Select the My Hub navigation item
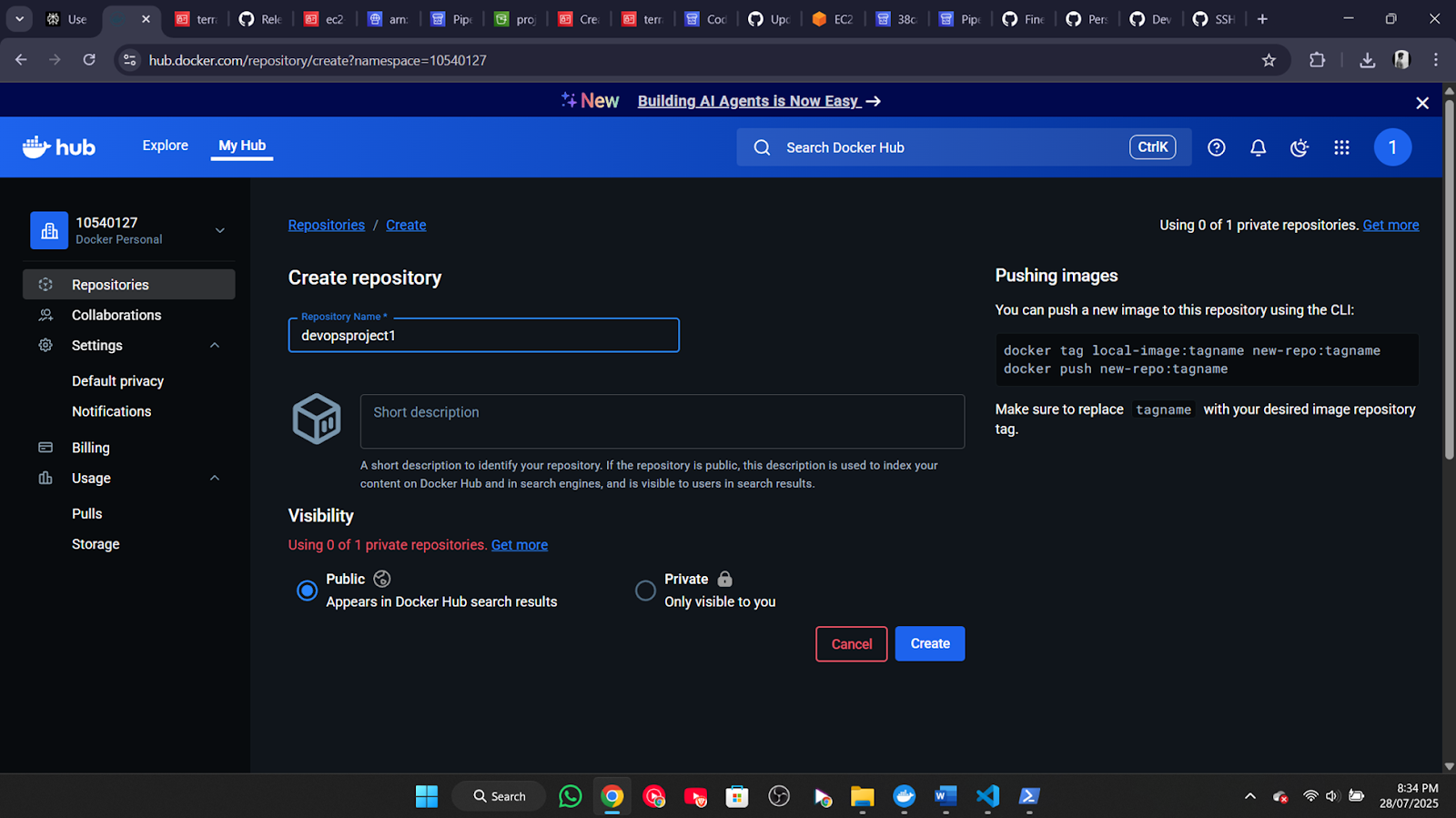The height and width of the screenshot is (818, 1456). [x=242, y=146]
